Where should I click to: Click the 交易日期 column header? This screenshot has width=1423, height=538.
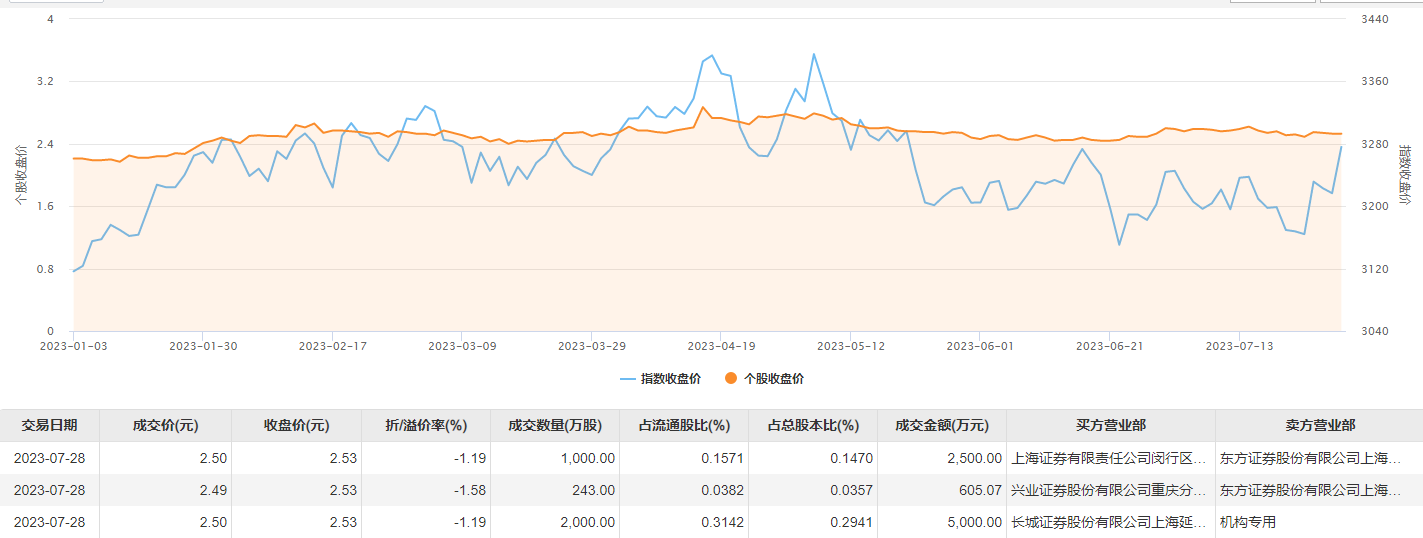click(x=50, y=425)
